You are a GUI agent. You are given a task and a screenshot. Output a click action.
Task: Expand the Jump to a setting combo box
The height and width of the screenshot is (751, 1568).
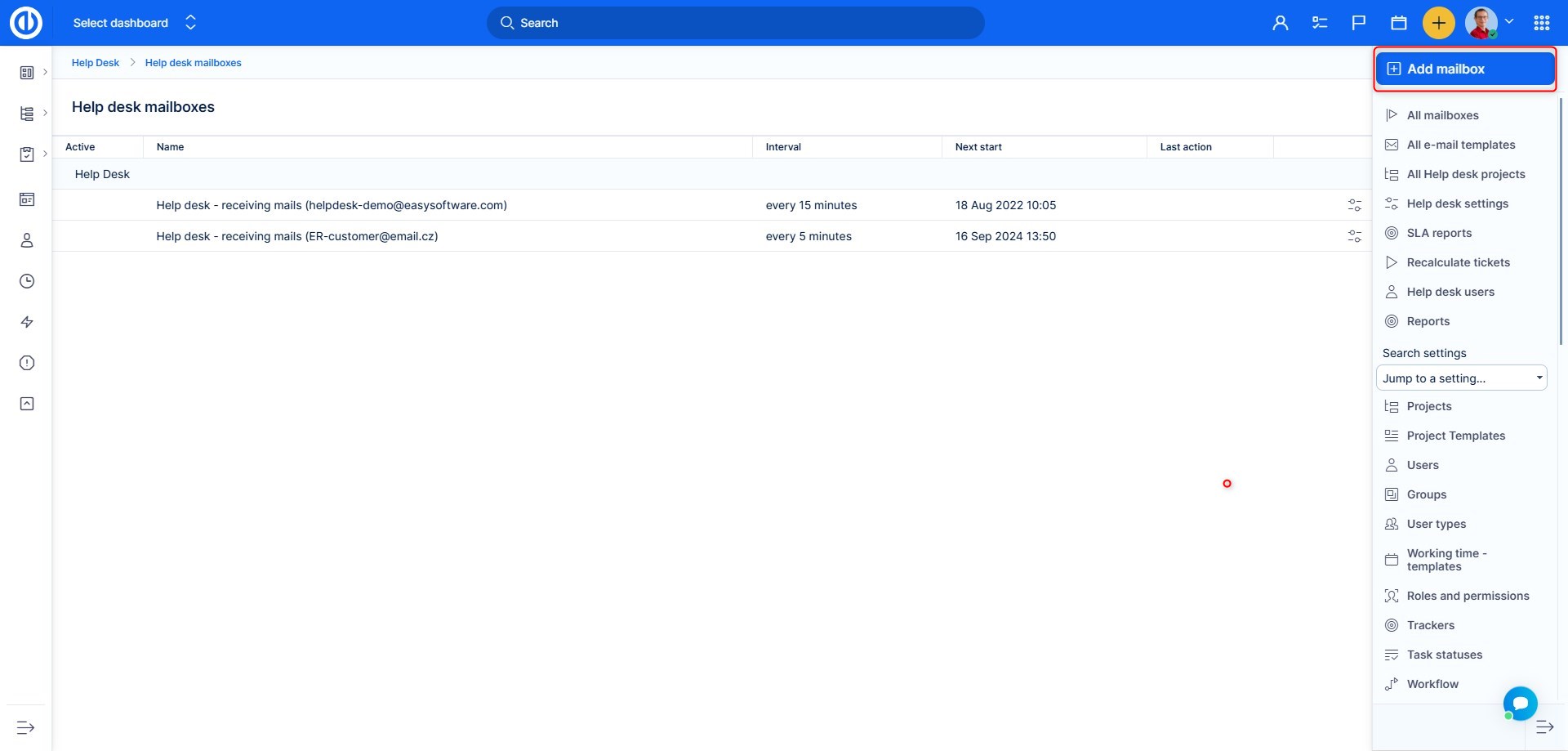1461,378
